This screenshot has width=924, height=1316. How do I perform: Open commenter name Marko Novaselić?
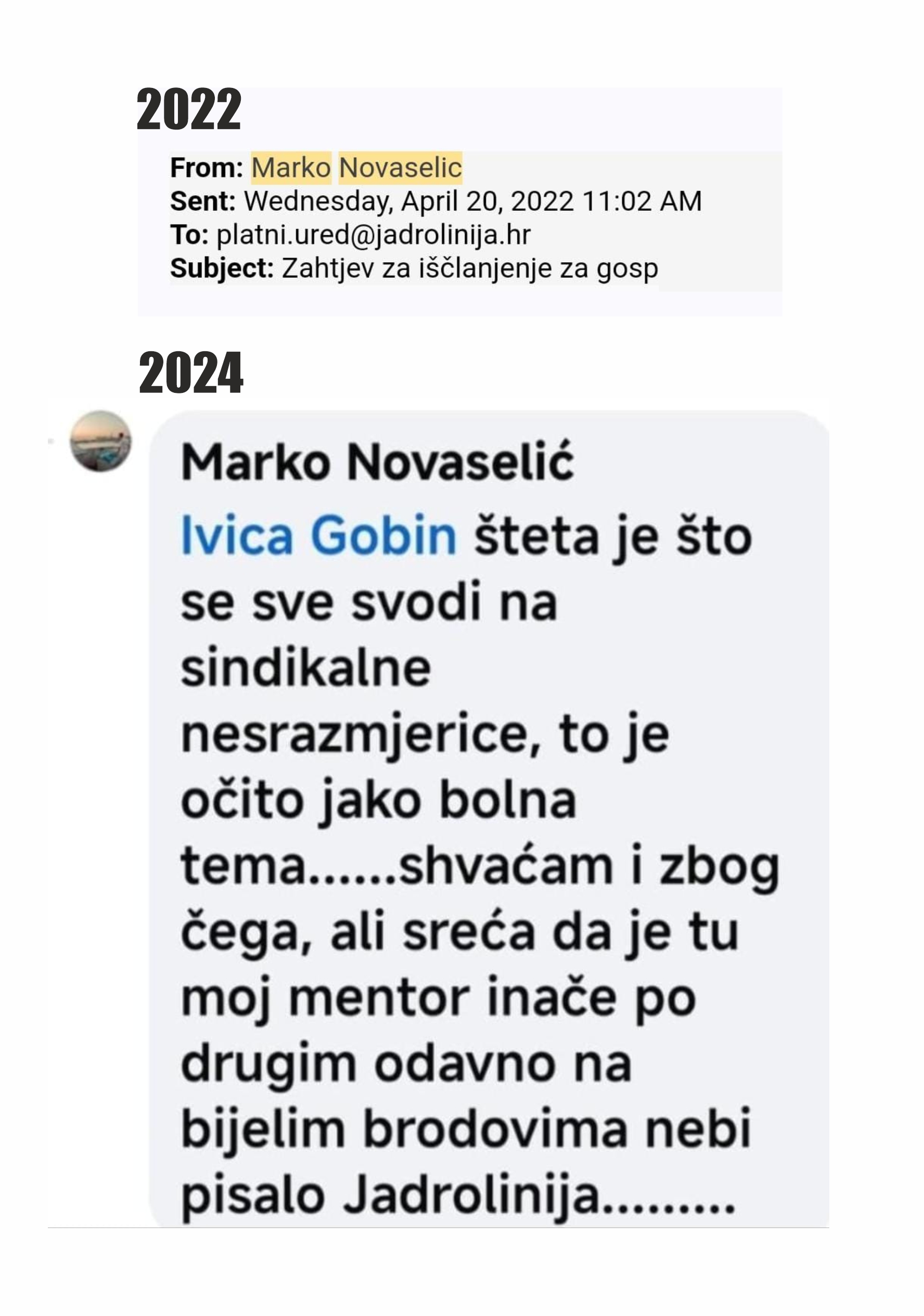click(377, 462)
